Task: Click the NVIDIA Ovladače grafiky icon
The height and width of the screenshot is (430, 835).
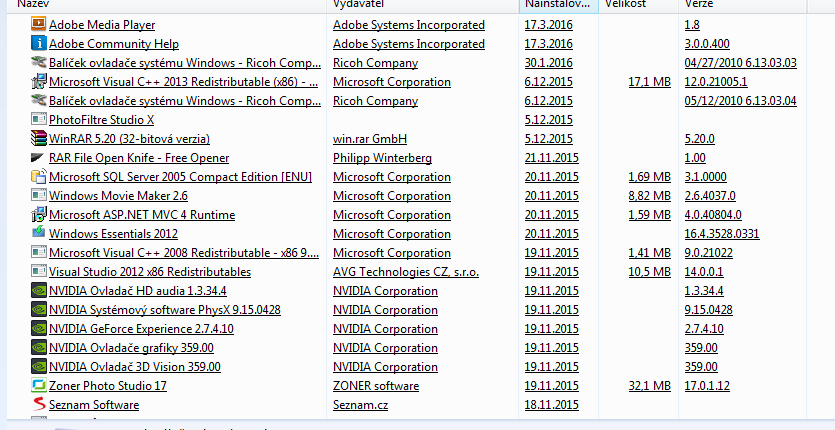Action: (x=39, y=348)
